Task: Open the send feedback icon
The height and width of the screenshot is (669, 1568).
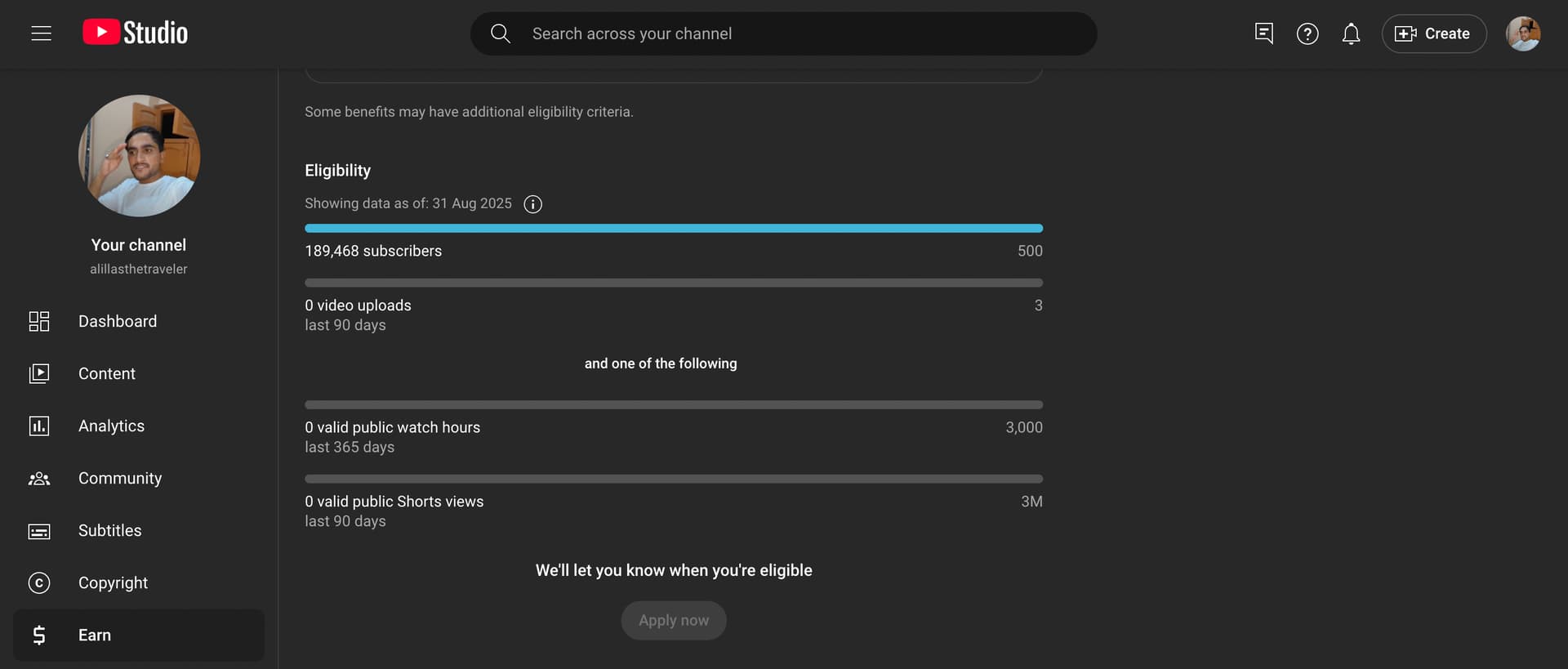Action: [x=1263, y=33]
